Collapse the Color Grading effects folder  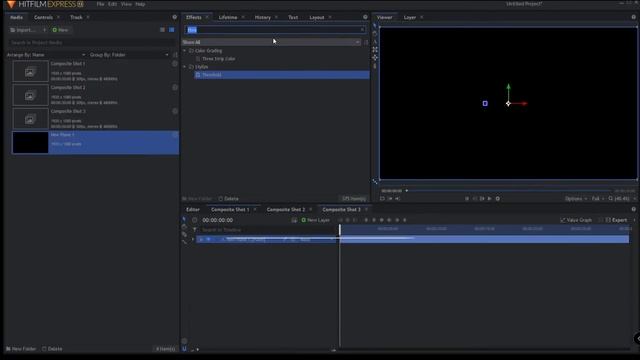(x=184, y=51)
